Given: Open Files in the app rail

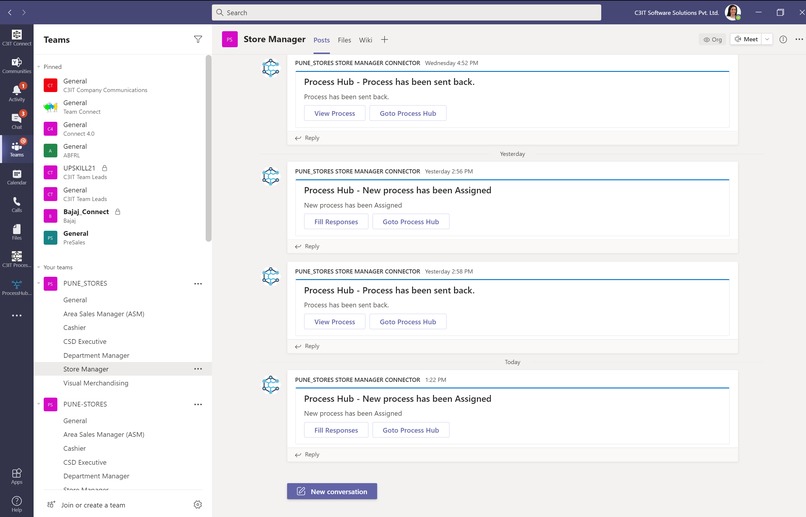Looking at the screenshot, I should pyautogui.click(x=16, y=232).
